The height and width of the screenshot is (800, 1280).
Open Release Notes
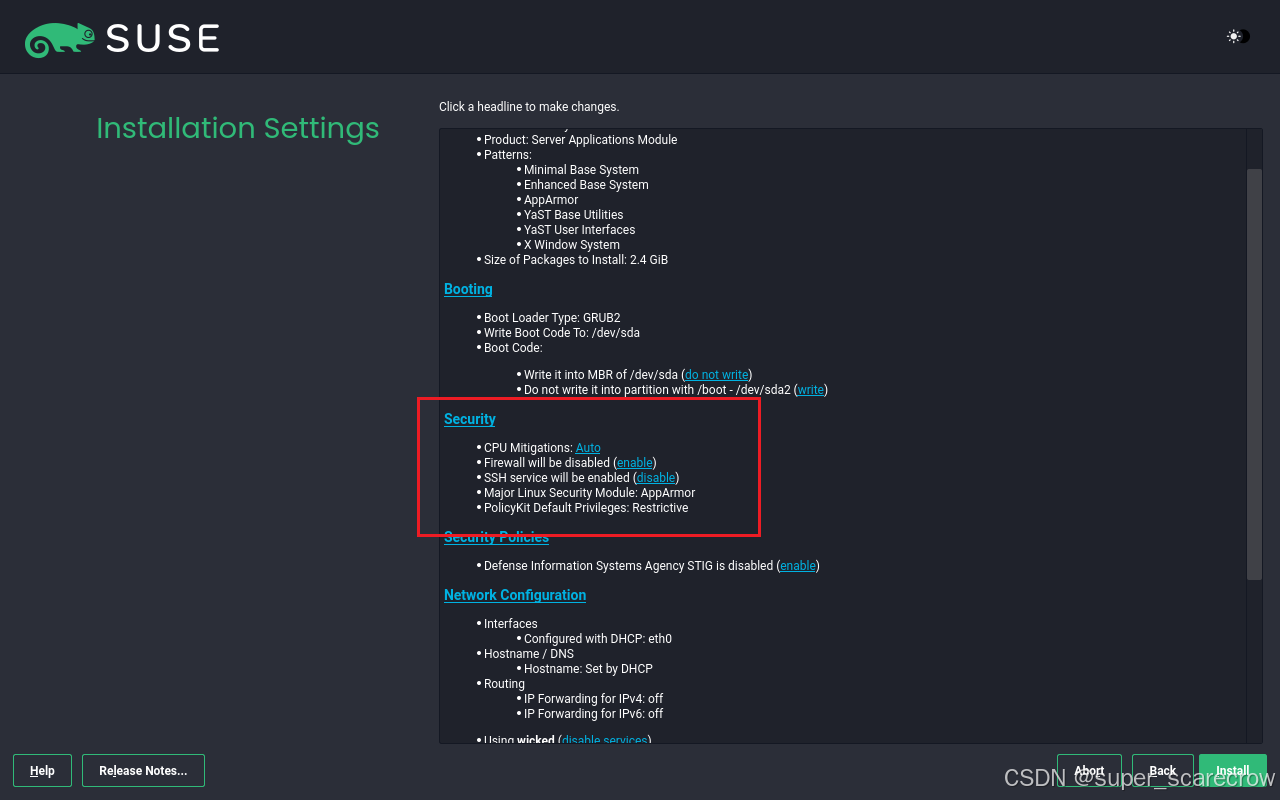pos(143,771)
